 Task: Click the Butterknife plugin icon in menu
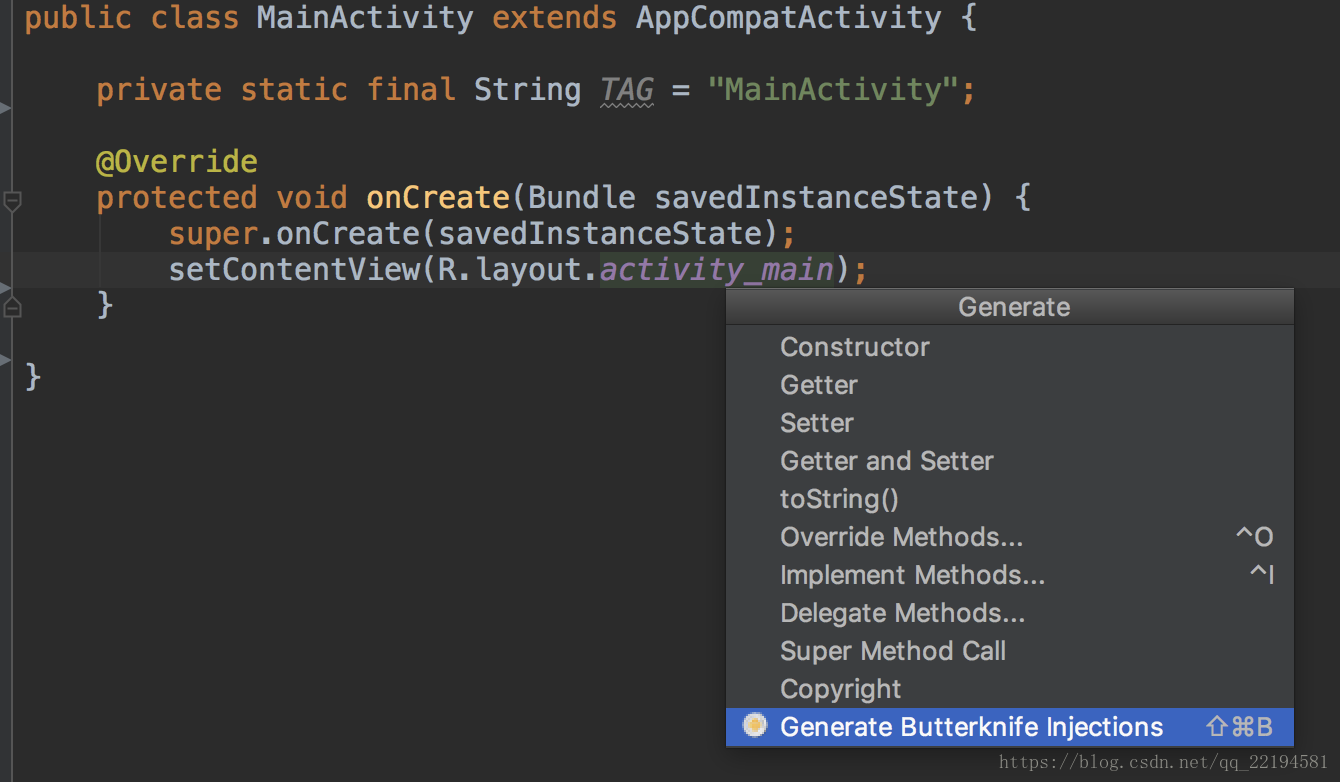755,726
